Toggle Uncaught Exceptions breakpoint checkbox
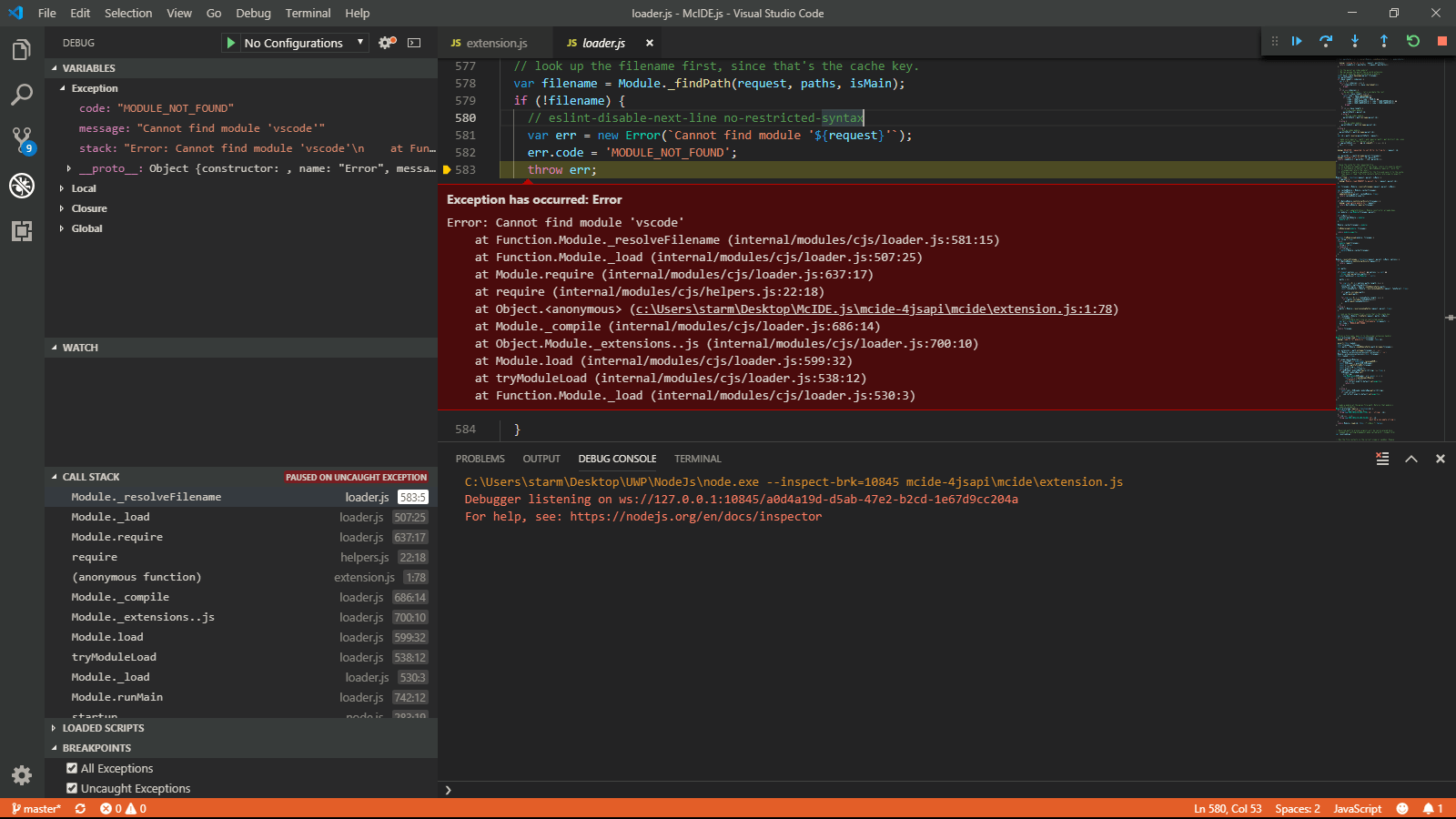The width and height of the screenshot is (1456, 819). tap(72, 788)
